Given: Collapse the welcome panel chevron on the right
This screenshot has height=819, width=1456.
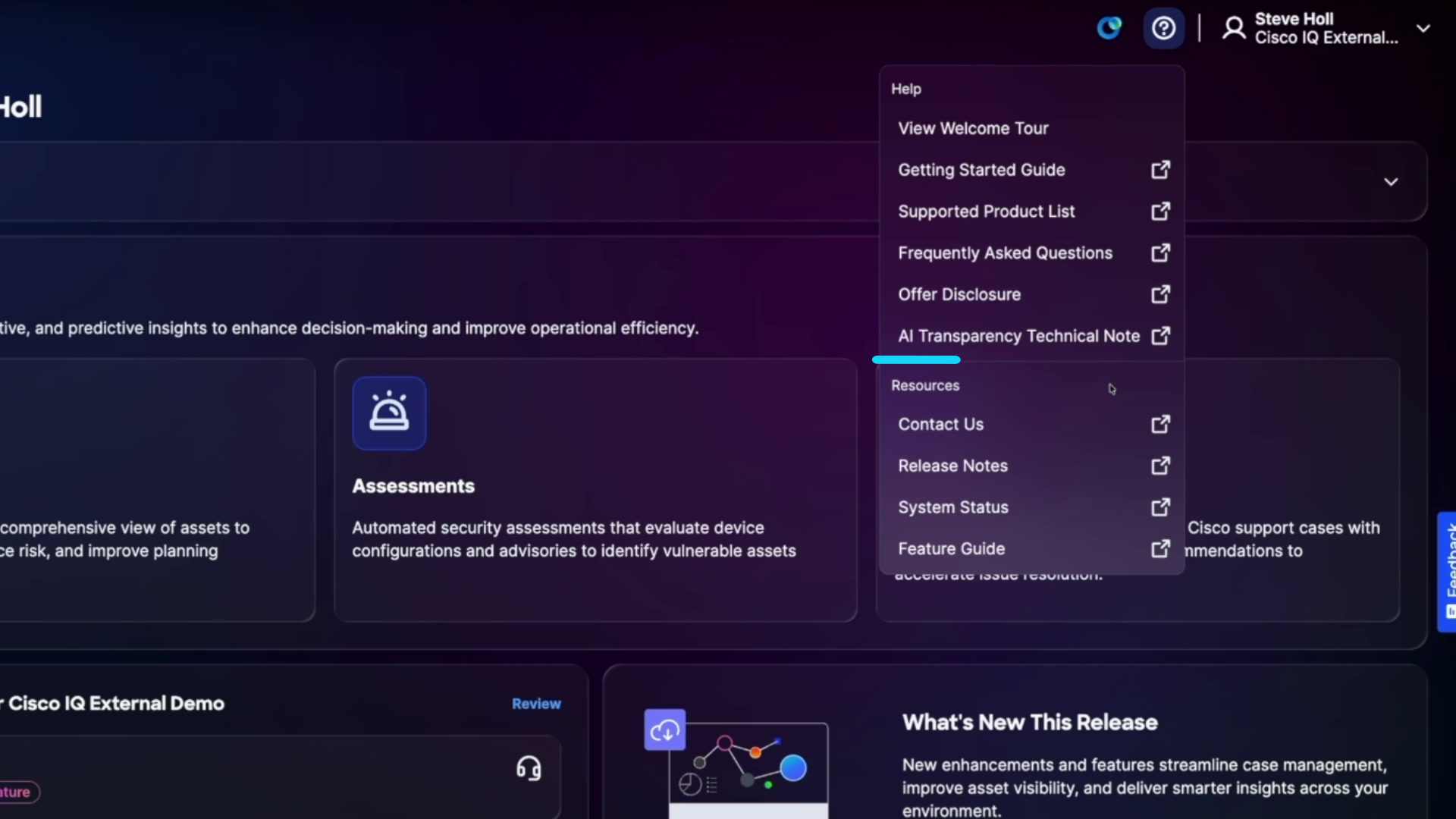Looking at the screenshot, I should point(1391,182).
